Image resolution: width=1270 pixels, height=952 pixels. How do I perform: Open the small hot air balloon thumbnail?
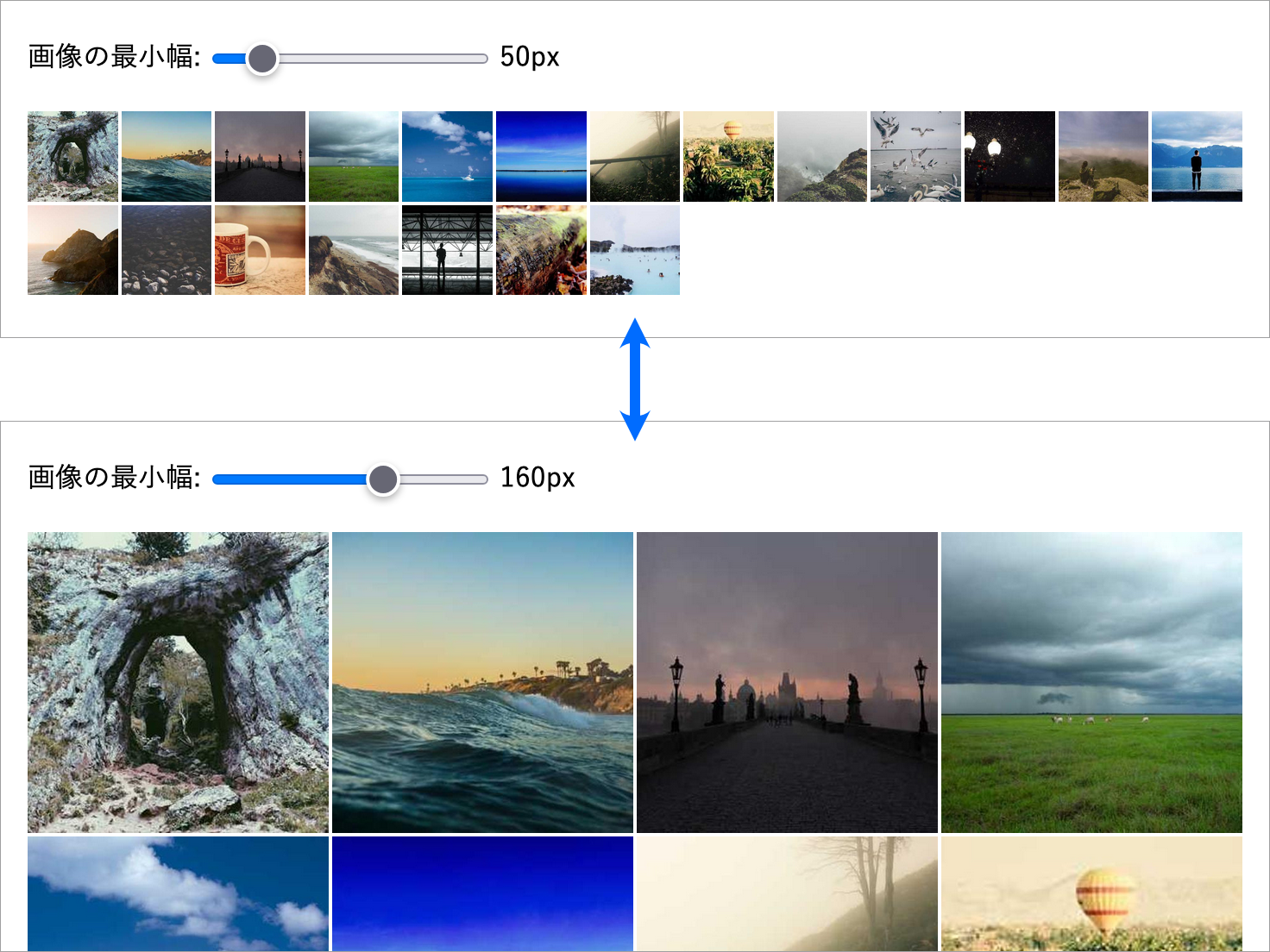(728, 156)
